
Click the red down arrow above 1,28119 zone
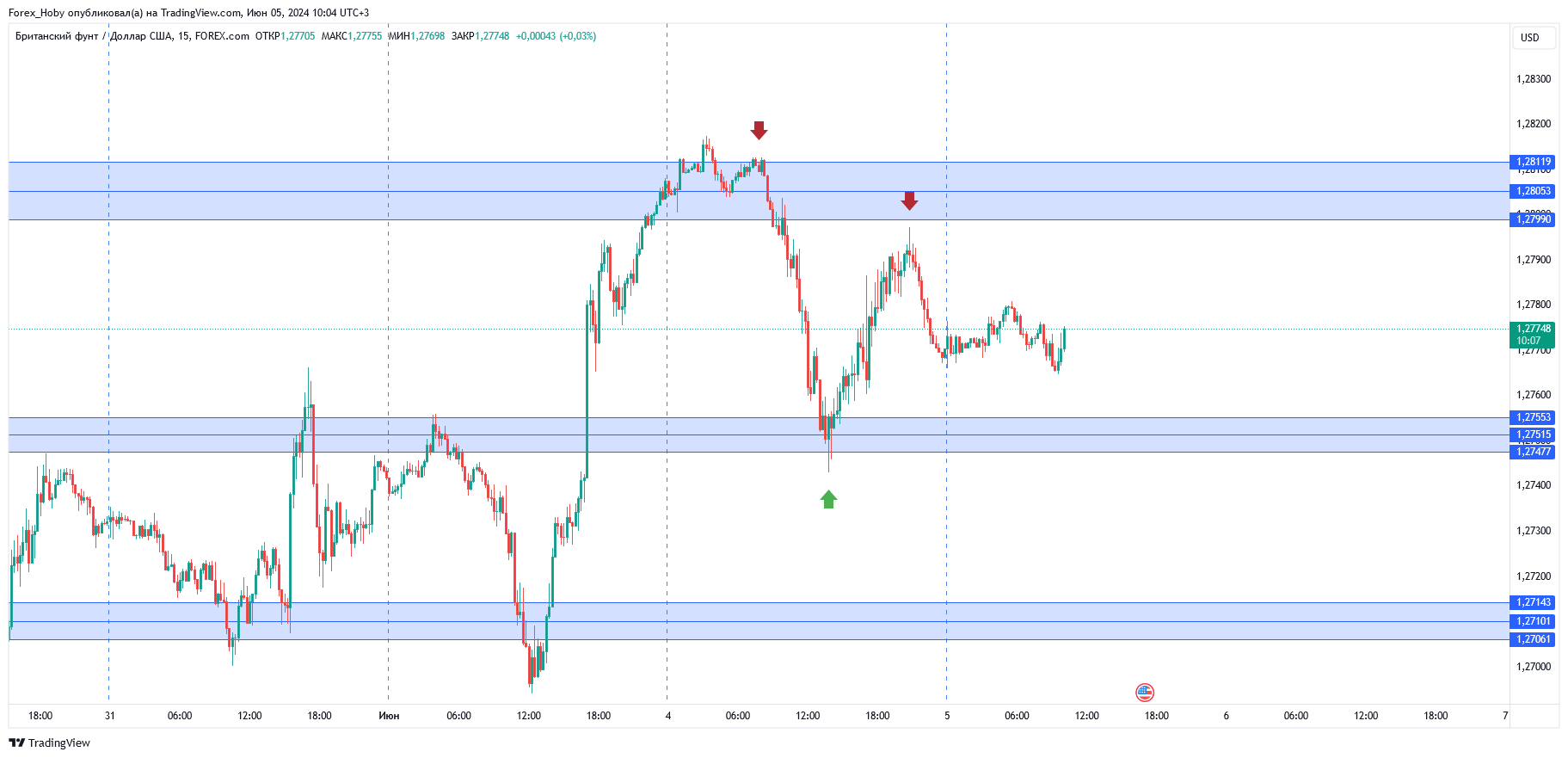coord(759,131)
